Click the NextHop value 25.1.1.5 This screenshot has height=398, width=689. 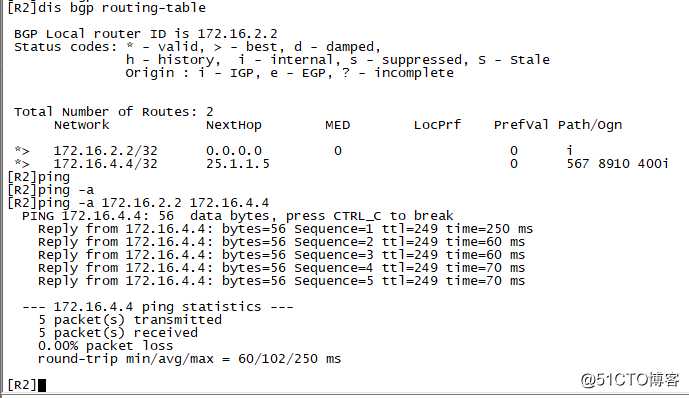click(x=238, y=164)
